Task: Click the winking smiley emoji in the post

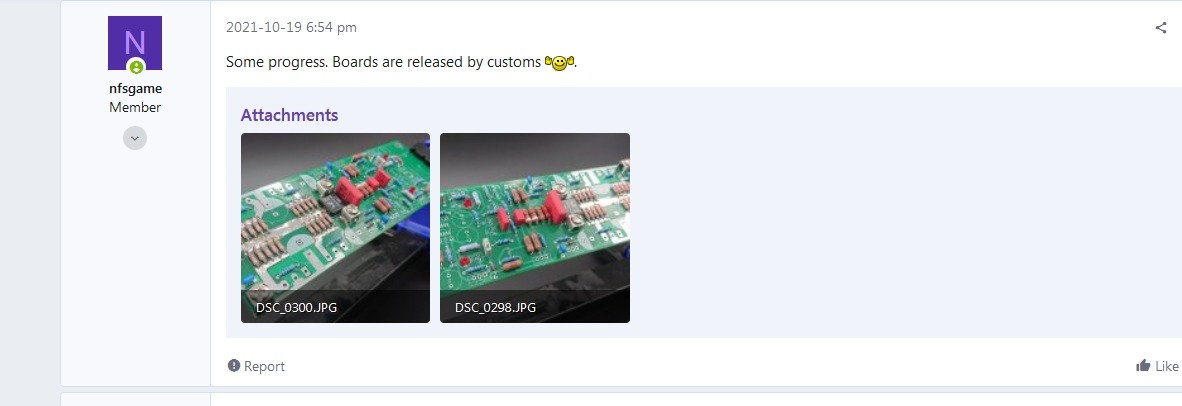Action: [559, 63]
